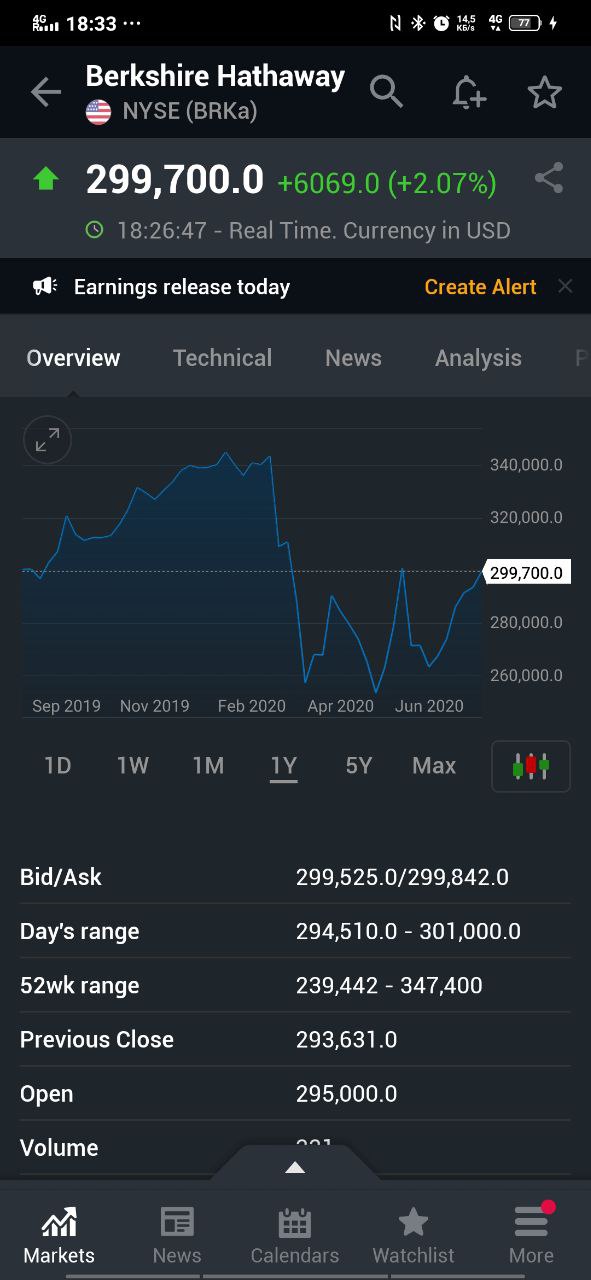Add Berkshire Hathaway to watchlist with star icon
The height and width of the screenshot is (1280, 591).
pos(545,93)
